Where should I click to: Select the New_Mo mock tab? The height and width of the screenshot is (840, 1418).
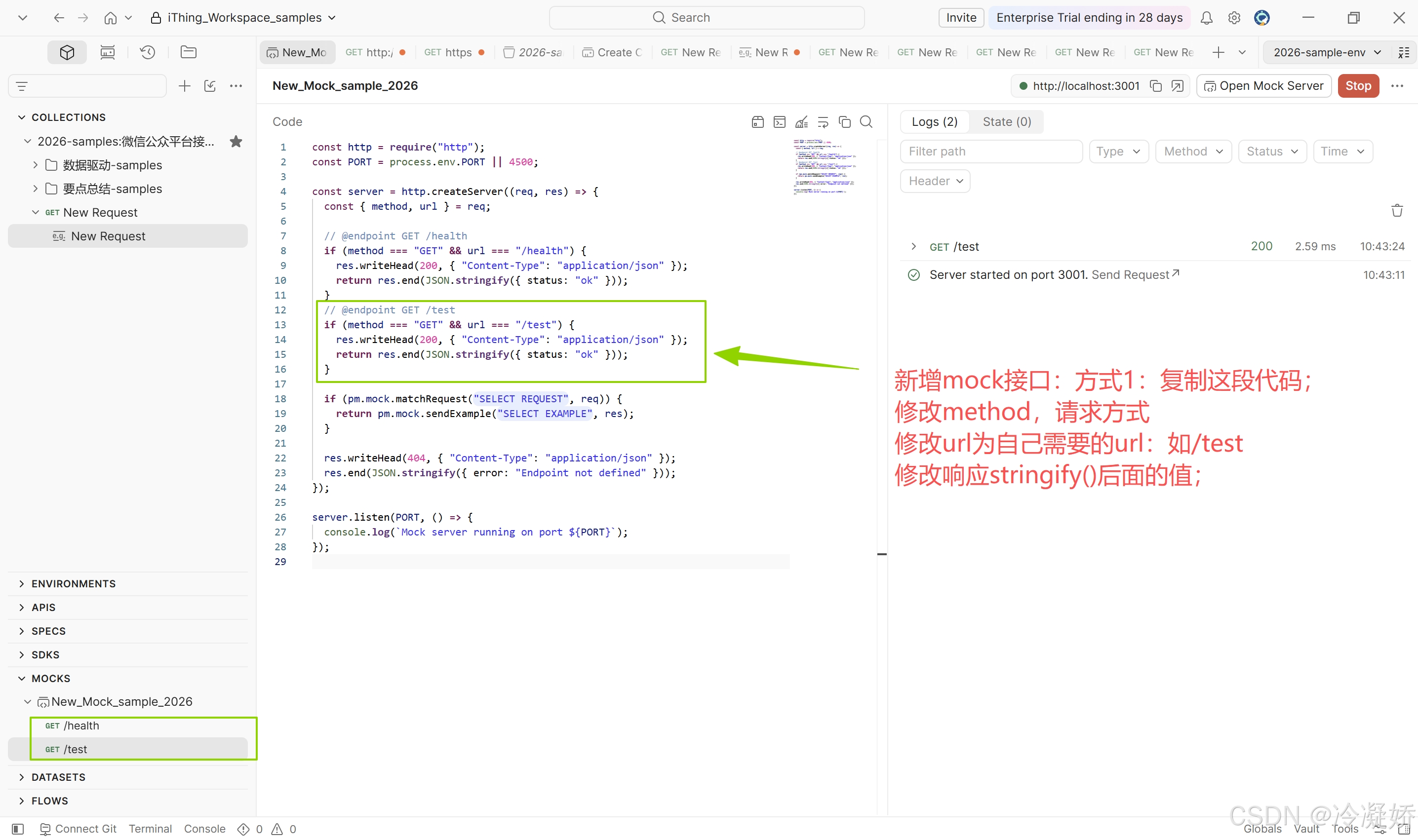click(297, 53)
